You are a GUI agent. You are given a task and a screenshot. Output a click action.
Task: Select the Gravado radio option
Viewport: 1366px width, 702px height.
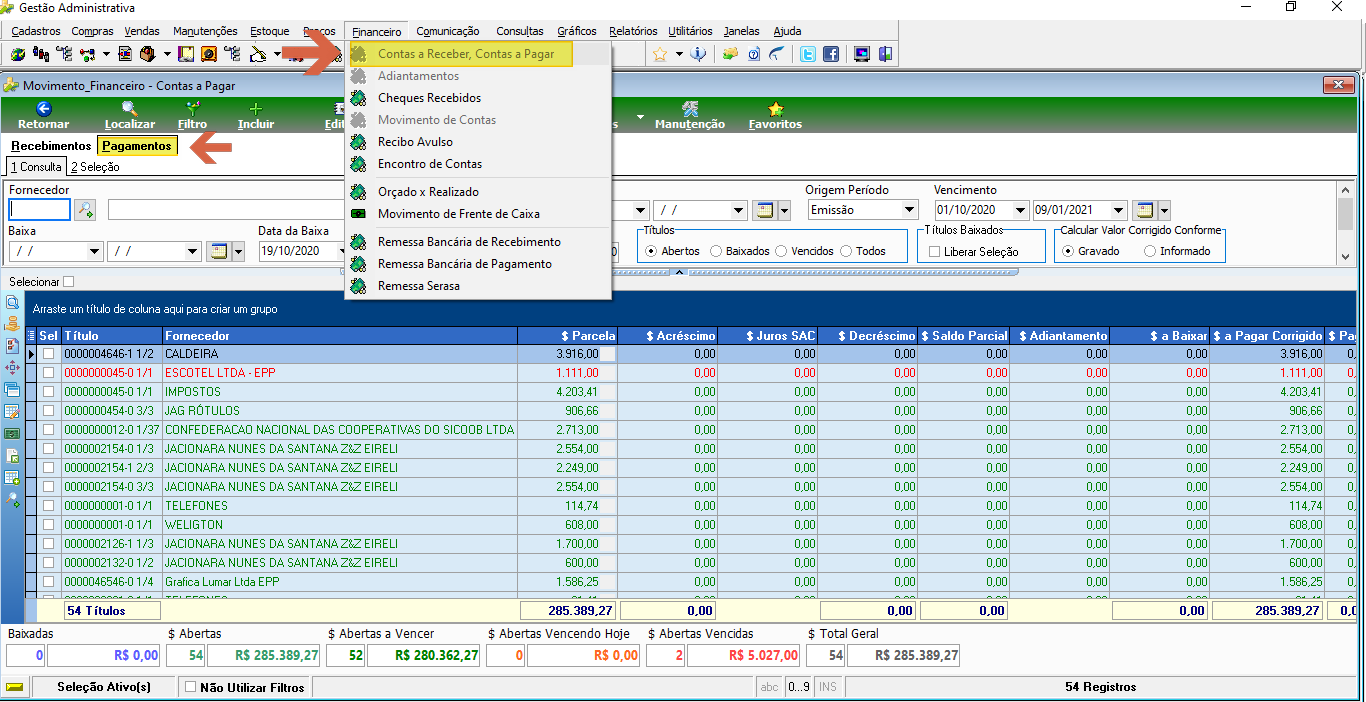pyautogui.click(x=1068, y=251)
